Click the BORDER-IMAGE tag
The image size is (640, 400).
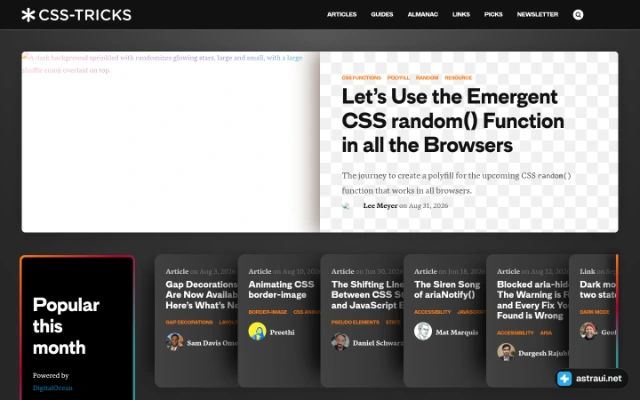coord(267,312)
